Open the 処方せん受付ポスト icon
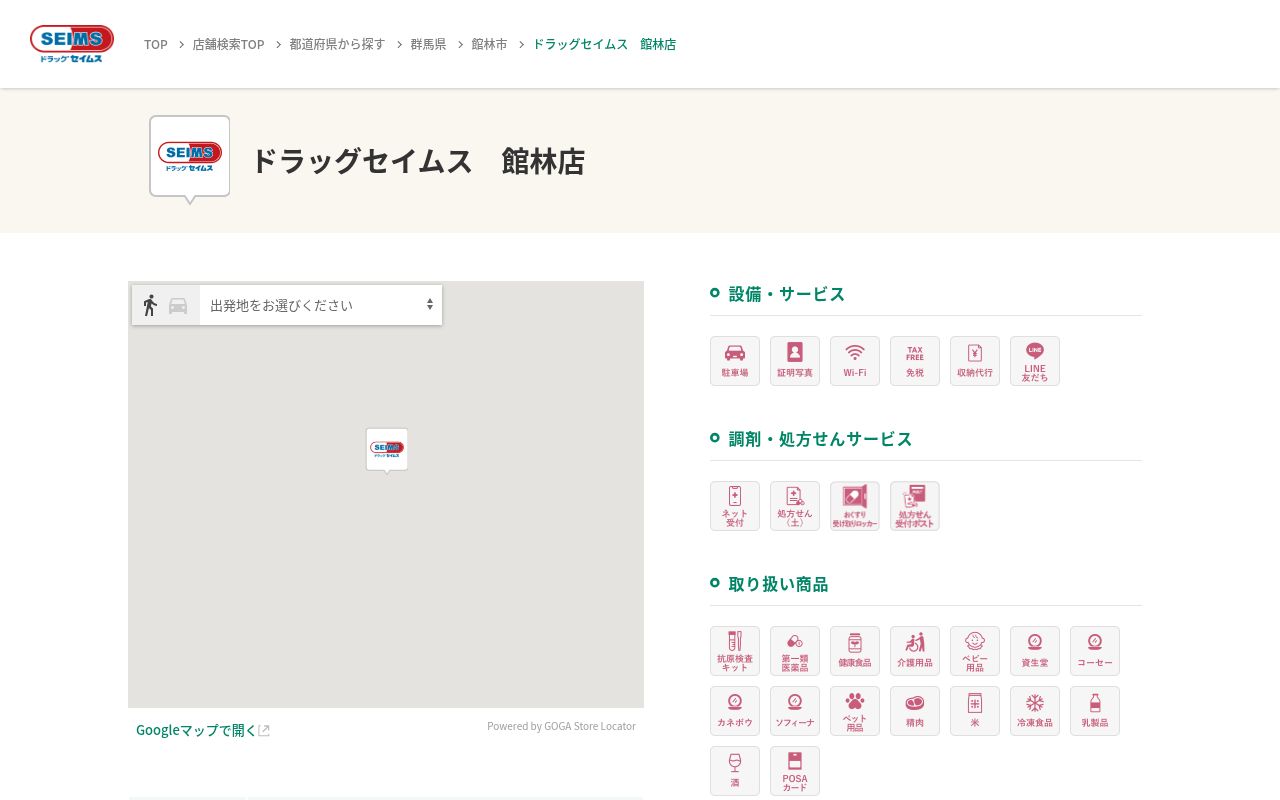1280x800 pixels. pyautogui.click(x=915, y=506)
